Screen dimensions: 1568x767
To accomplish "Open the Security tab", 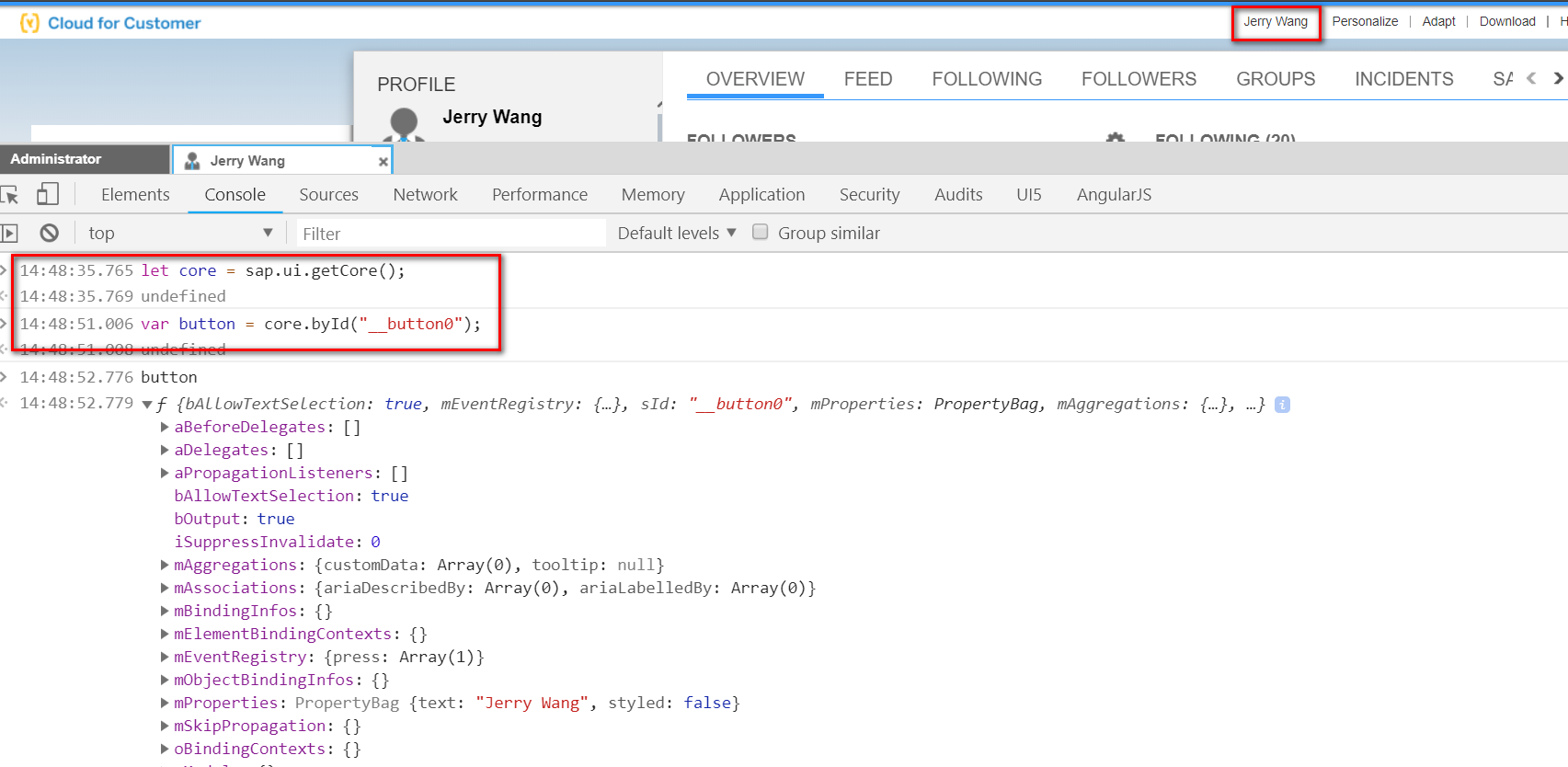I will pos(869,195).
